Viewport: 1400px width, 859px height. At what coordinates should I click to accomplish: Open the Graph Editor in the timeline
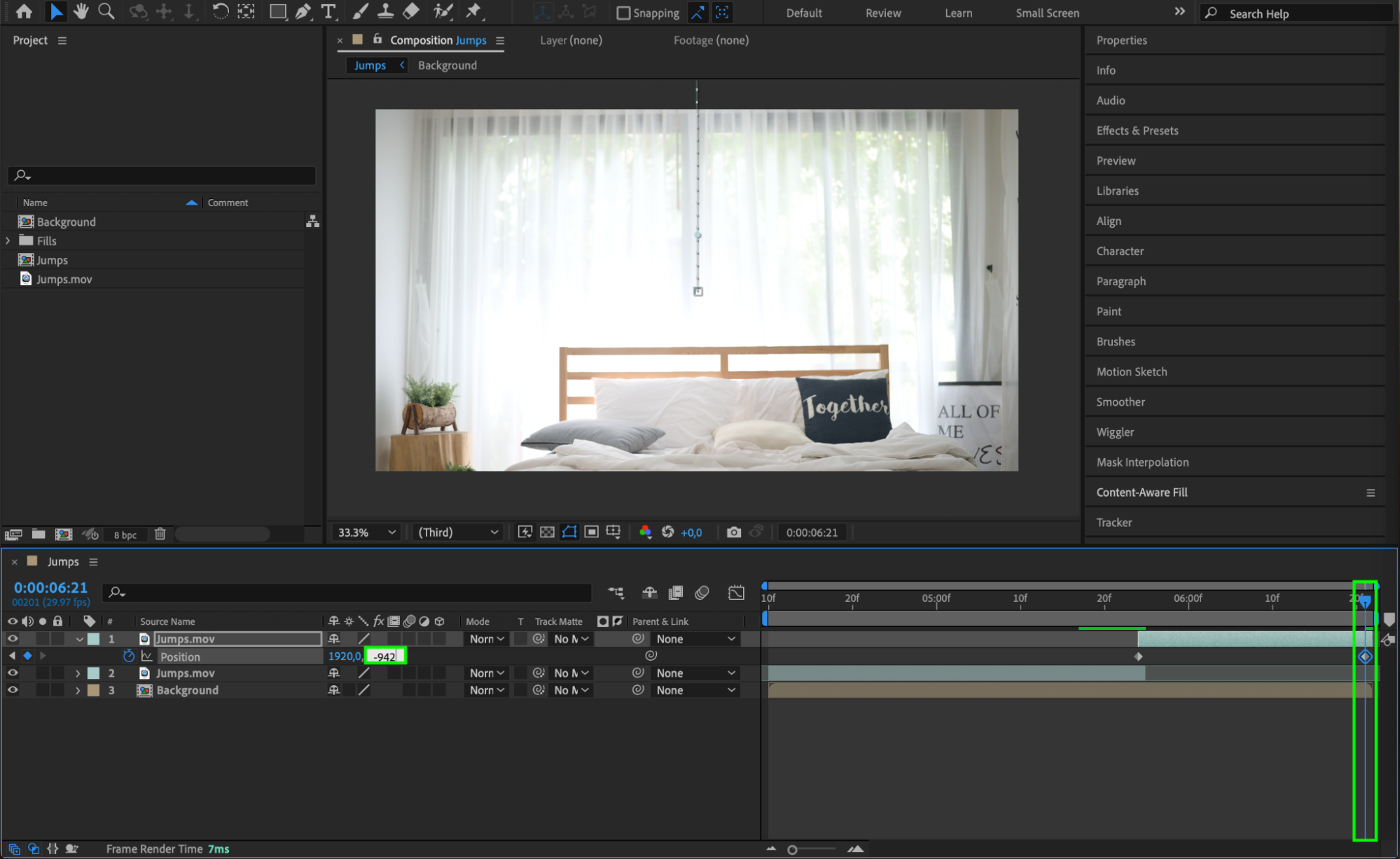(736, 593)
